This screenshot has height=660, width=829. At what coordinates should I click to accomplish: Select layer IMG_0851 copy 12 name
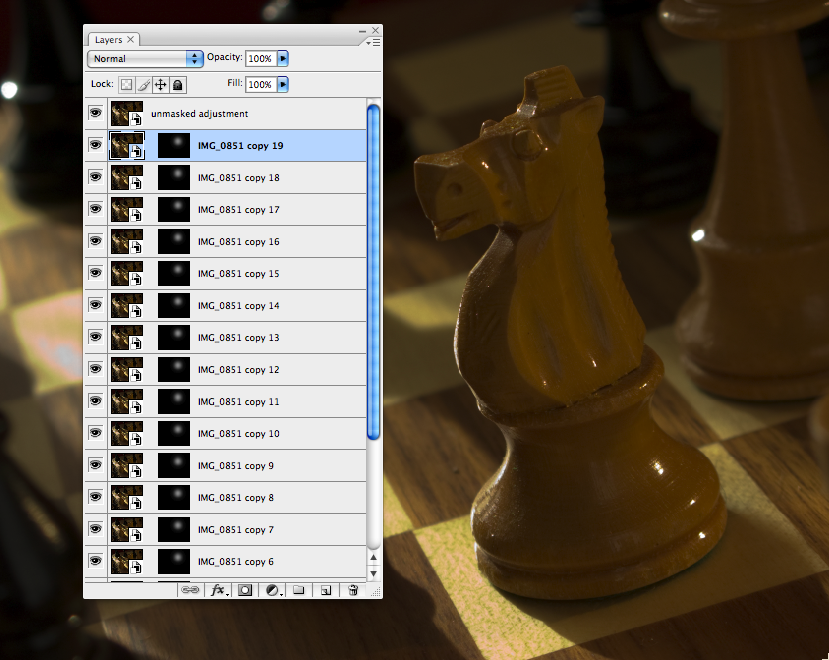(238, 370)
